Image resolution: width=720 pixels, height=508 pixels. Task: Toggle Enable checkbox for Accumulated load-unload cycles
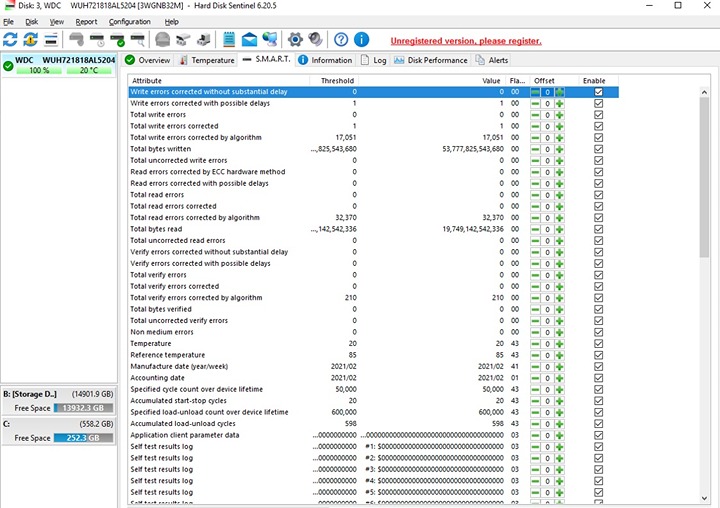pos(598,424)
